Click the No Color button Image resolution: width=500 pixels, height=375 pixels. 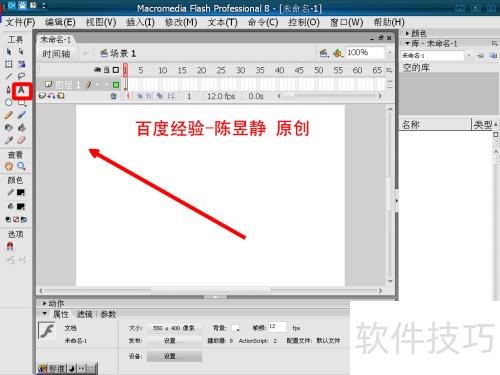[16, 219]
